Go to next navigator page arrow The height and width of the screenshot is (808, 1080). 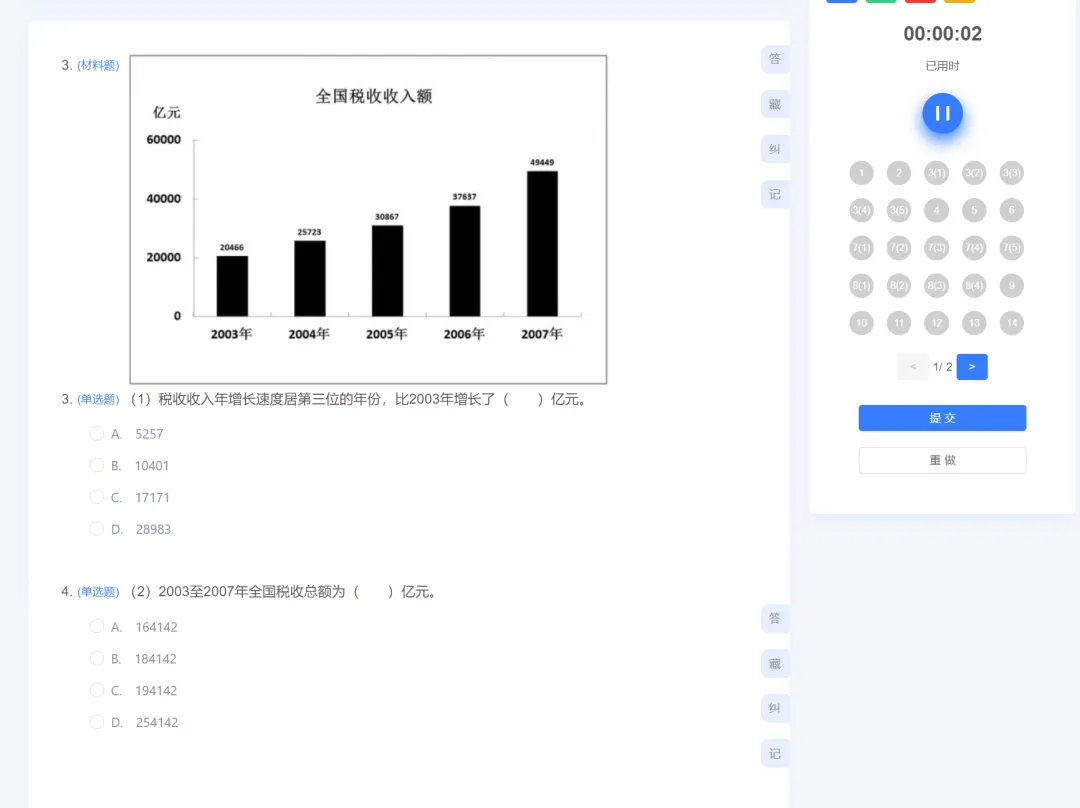click(972, 366)
